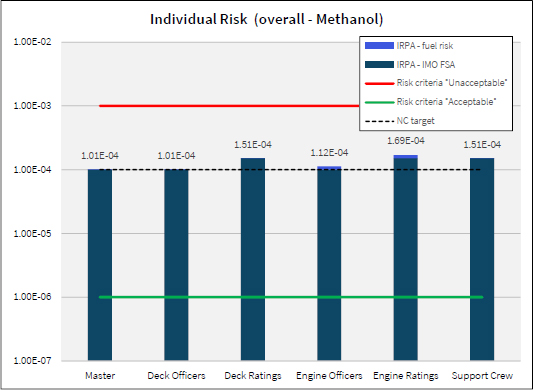Click the IRPA - IMO FSA legend swatch

(x=379, y=65)
